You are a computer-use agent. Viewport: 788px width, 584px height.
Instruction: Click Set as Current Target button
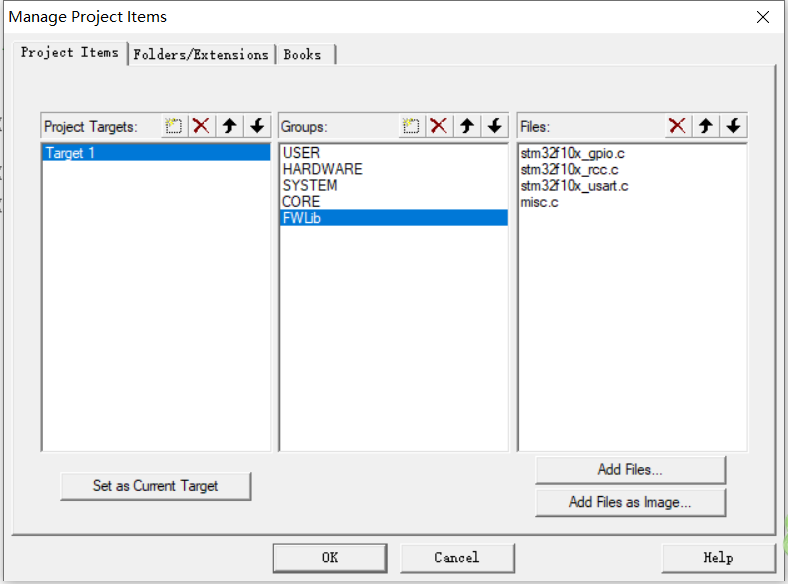point(156,486)
